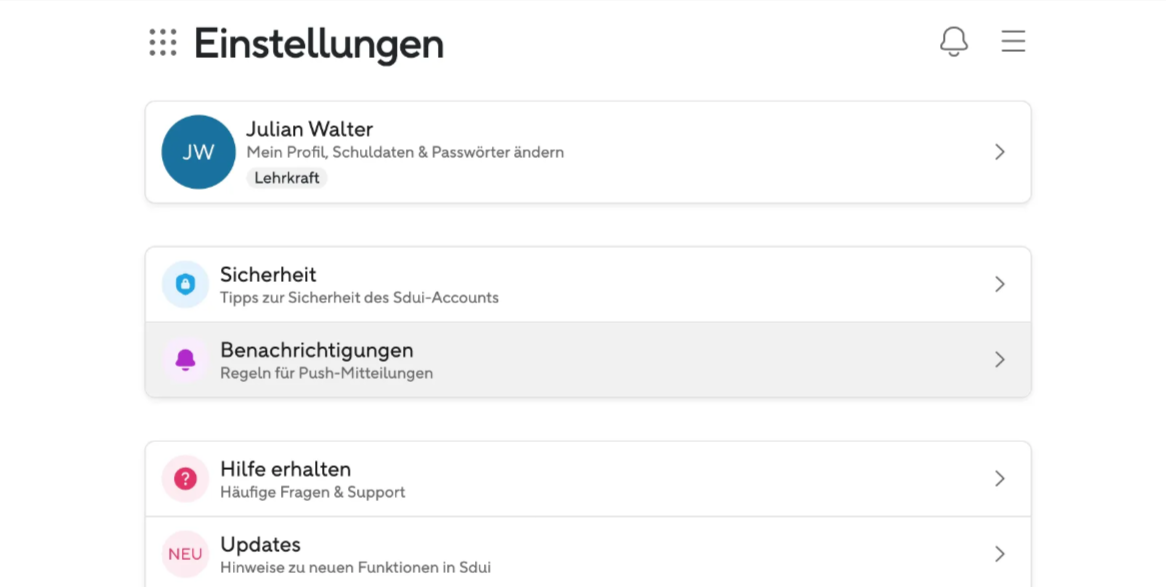Open the Benachrichtigungen settings entry
This screenshot has width=1166, height=587.
[588, 359]
